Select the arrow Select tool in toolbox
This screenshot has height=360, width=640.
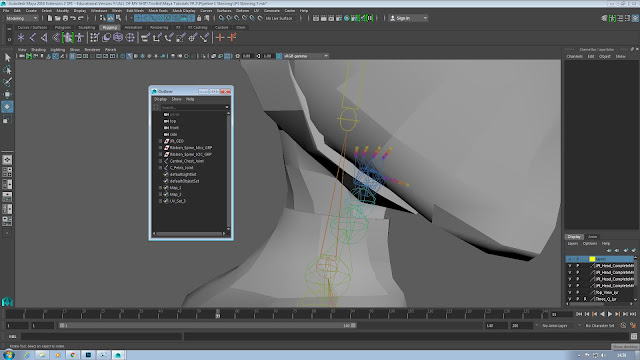(7, 58)
